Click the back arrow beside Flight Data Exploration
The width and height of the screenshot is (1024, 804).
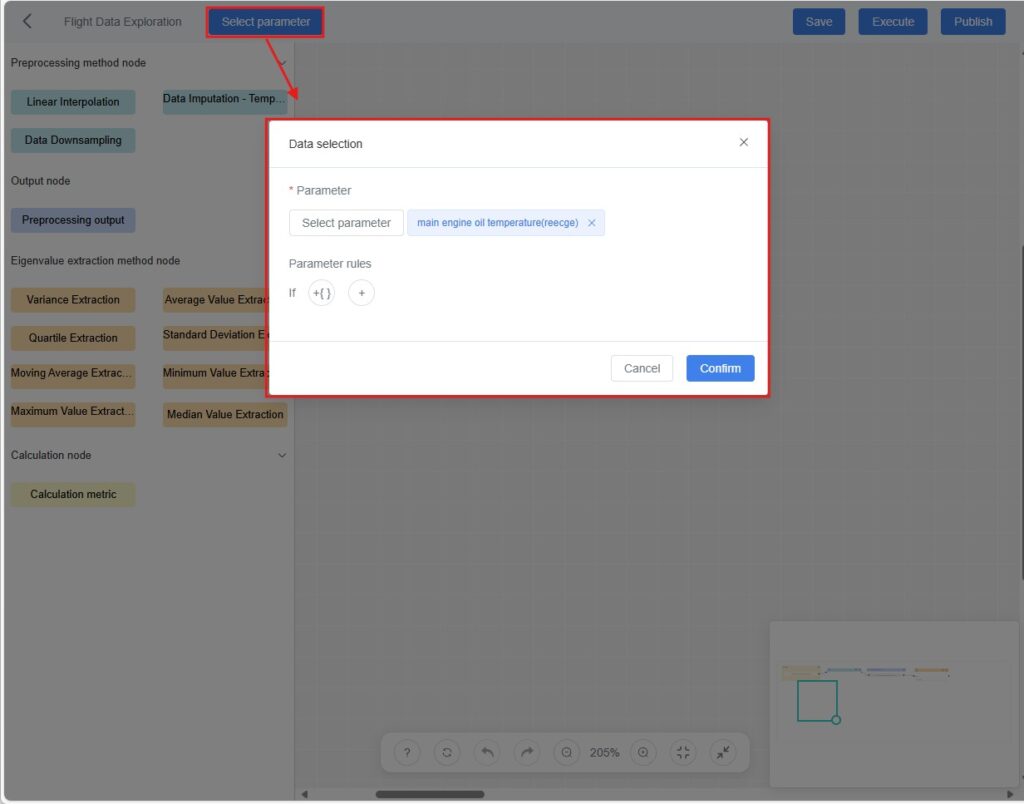click(x=27, y=21)
